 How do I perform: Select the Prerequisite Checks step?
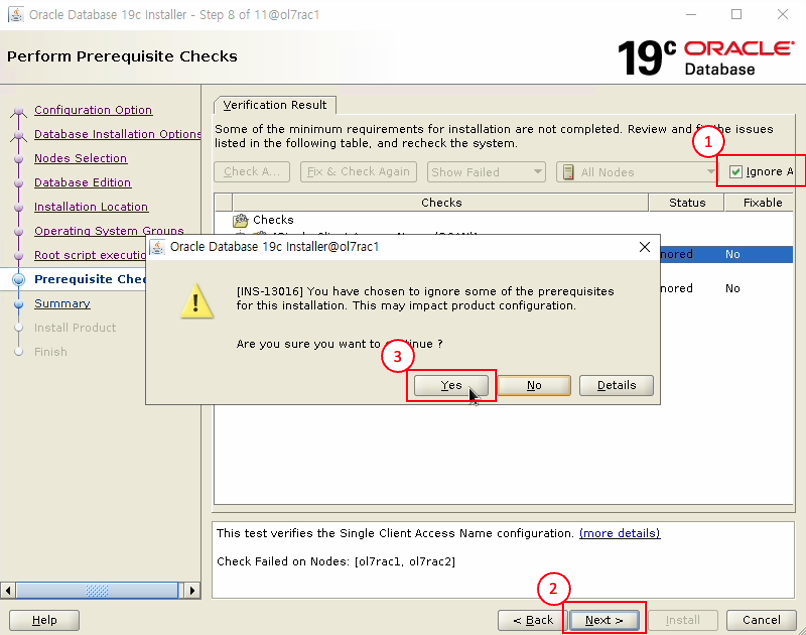tap(90, 279)
